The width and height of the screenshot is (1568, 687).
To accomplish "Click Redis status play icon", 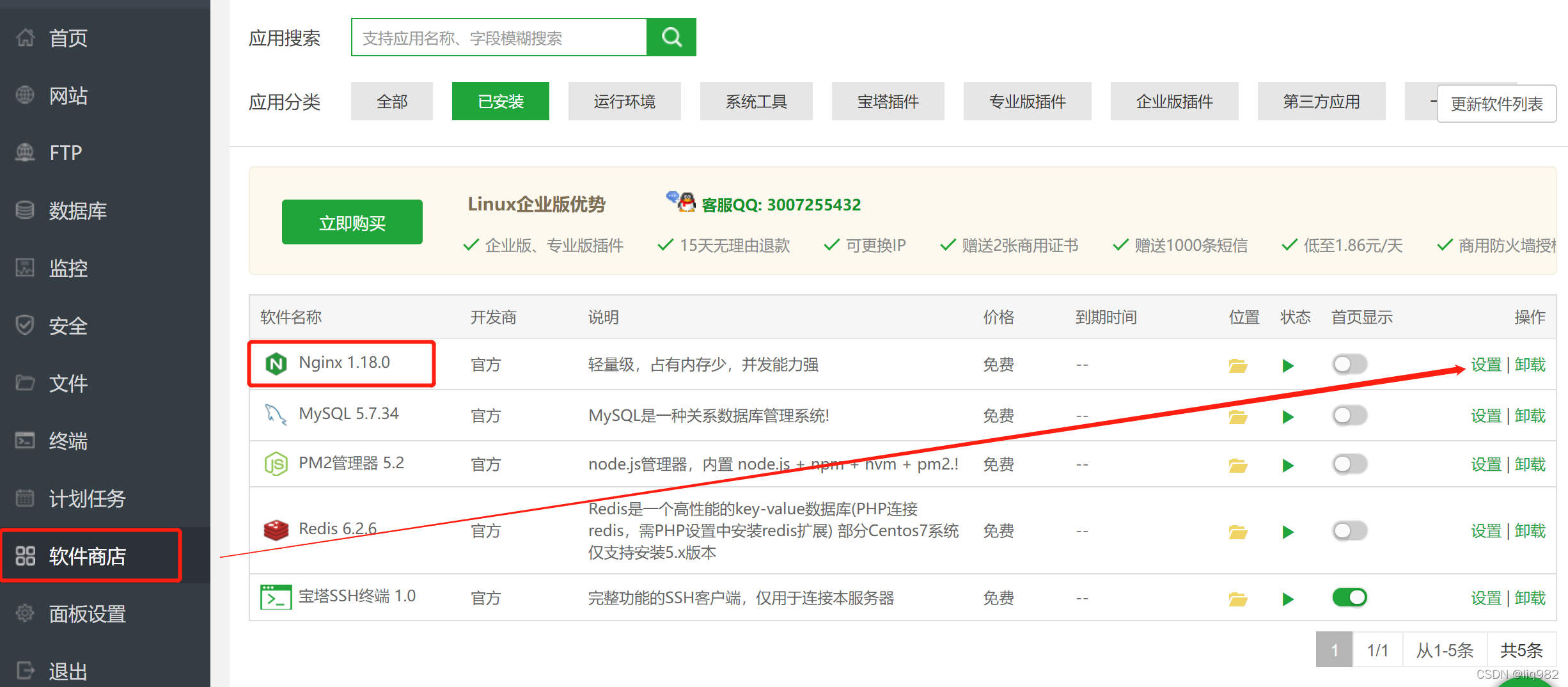I will pos(1288,532).
